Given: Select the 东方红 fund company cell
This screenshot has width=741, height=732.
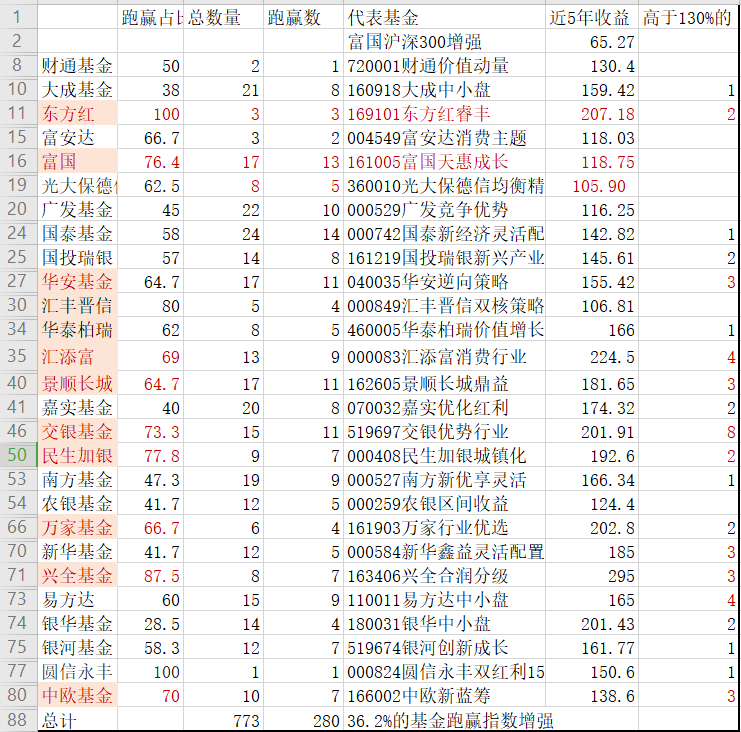Looking at the screenshot, I should pyautogui.click(x=78, y=114).
